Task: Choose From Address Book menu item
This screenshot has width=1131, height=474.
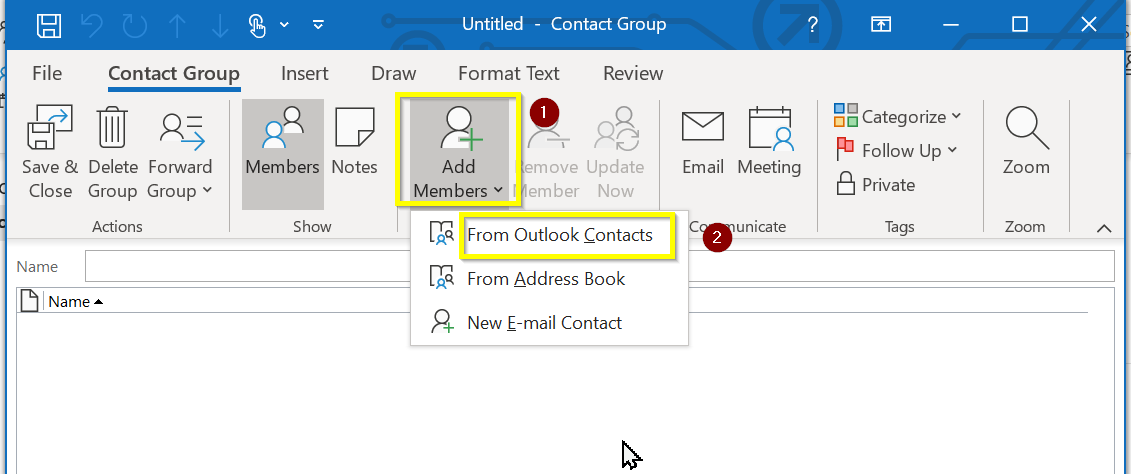Action: tap(550, 278)
